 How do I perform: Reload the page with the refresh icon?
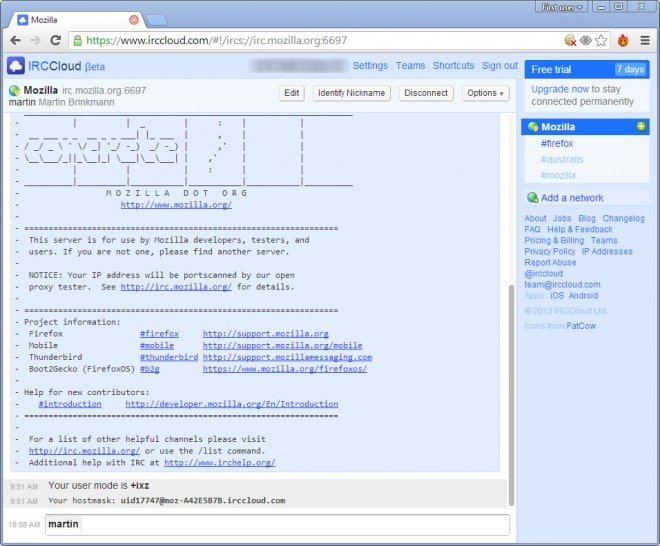(54, 41)
